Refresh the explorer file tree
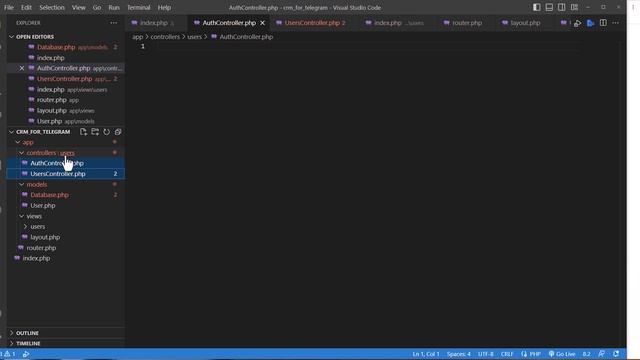 click(107, 132)
